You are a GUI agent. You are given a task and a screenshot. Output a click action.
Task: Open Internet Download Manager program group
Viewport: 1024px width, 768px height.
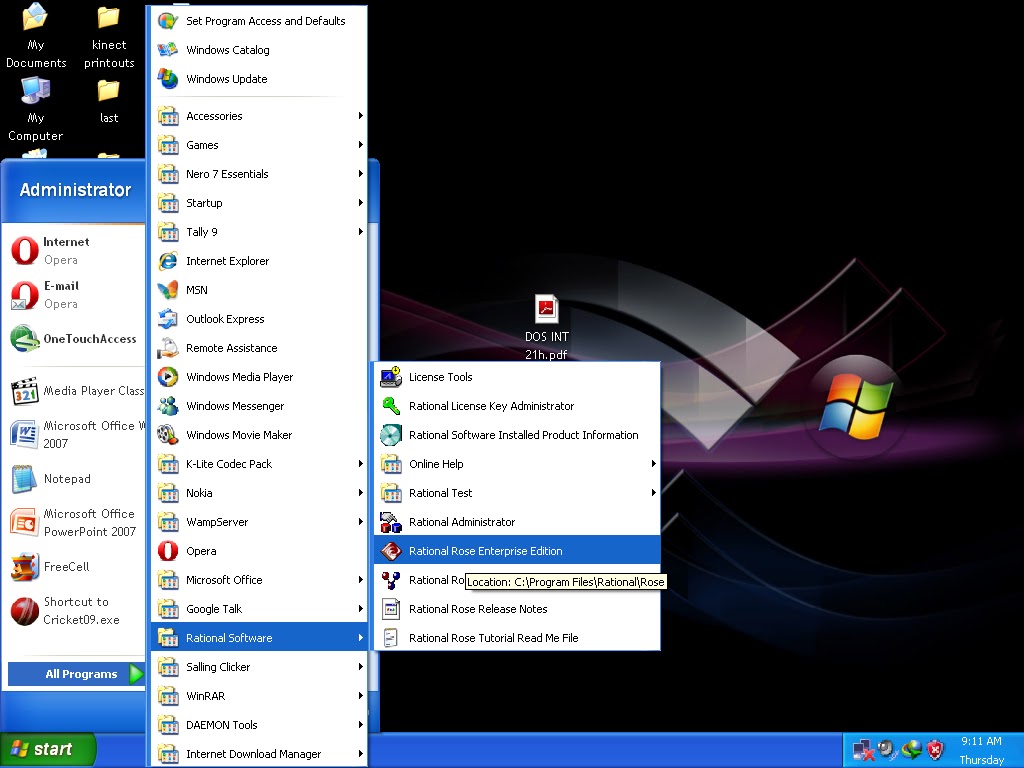pos(259,754)
